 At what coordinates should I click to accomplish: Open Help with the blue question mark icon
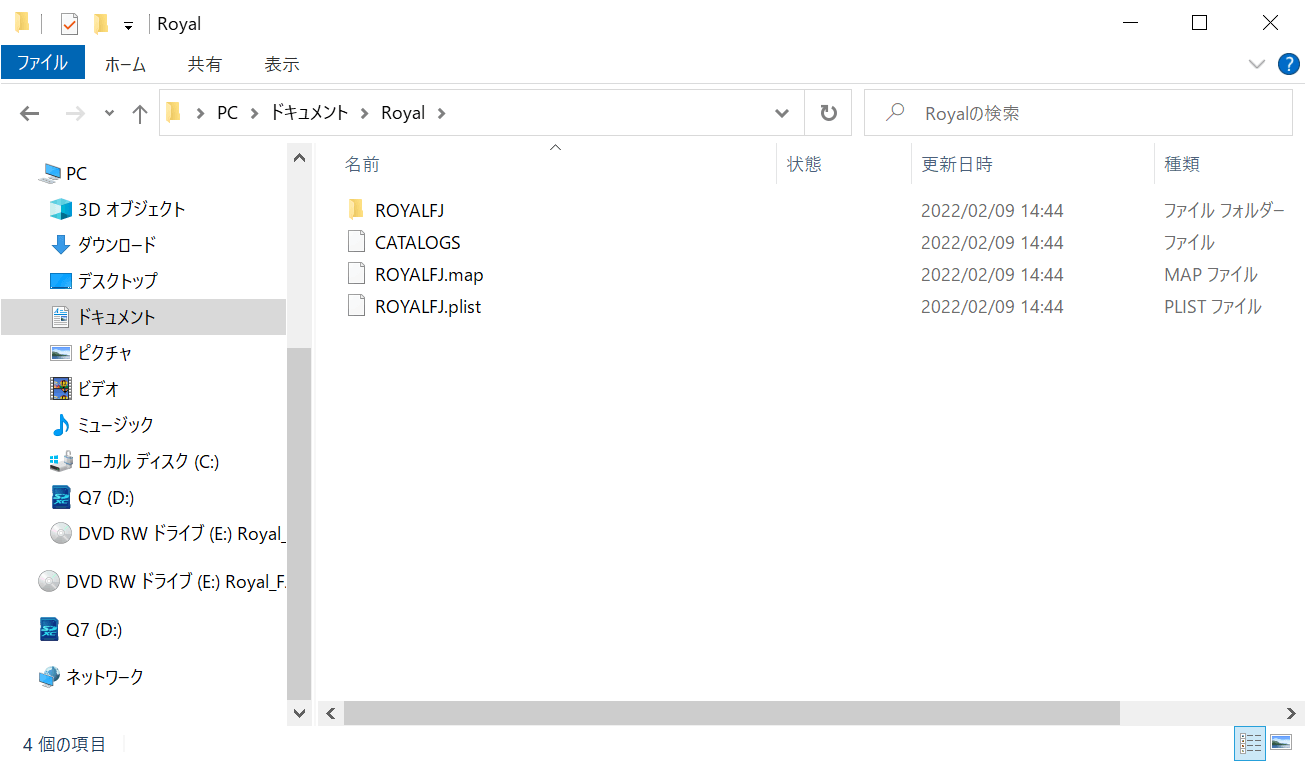click(x=1289, y=64)
